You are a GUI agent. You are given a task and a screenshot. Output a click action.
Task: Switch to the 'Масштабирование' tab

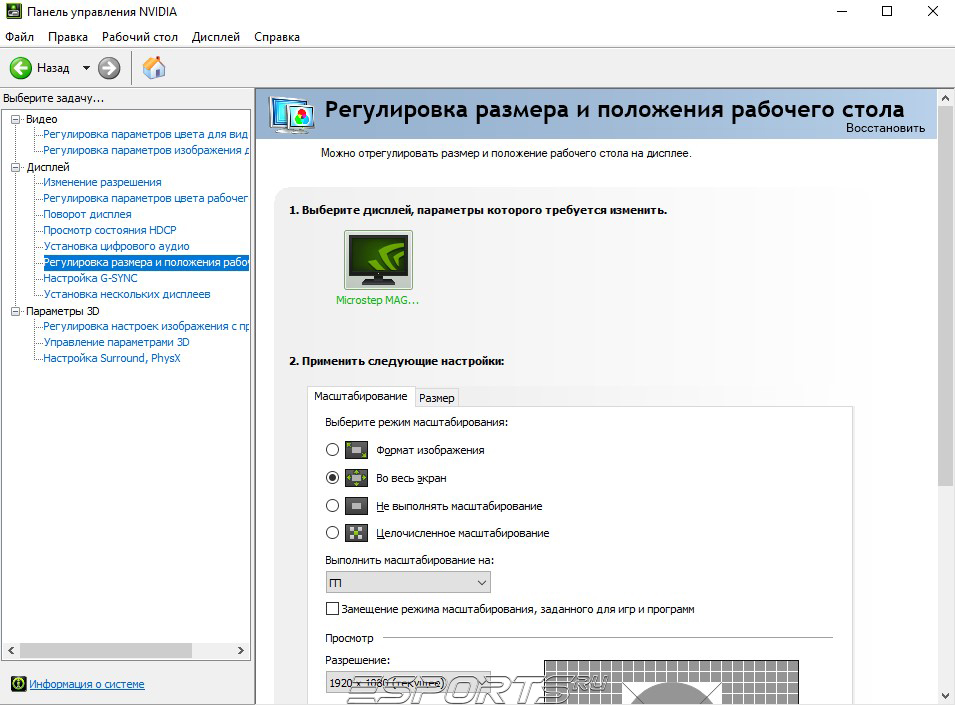pos(361,396)
